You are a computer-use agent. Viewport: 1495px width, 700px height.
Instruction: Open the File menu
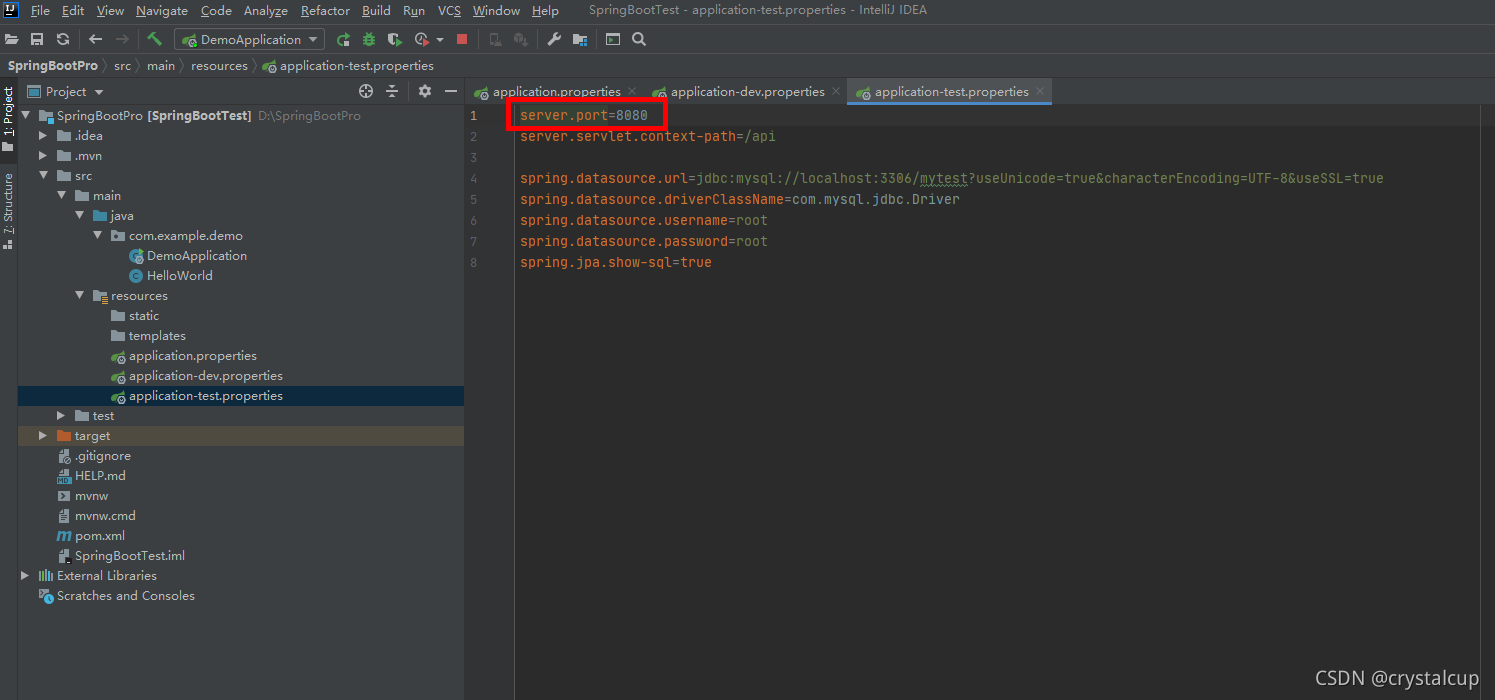40,11
